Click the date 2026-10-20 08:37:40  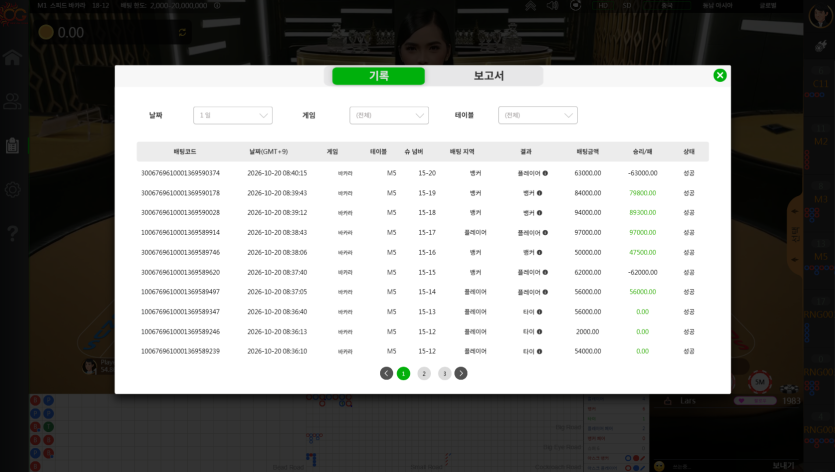(277, 272)
